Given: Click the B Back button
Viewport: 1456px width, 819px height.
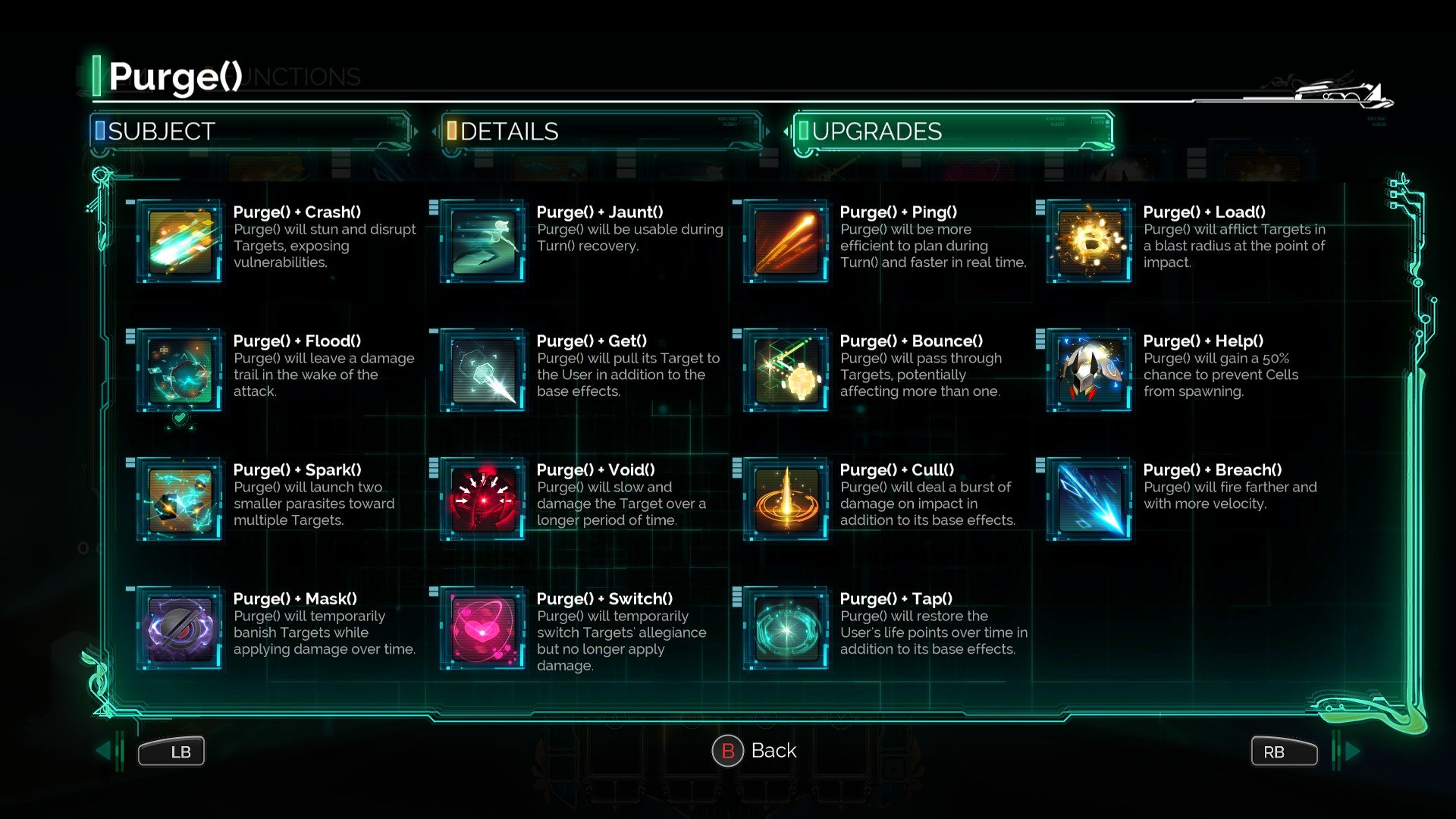Looking at the screenshot, I should [x=755, y=751].
